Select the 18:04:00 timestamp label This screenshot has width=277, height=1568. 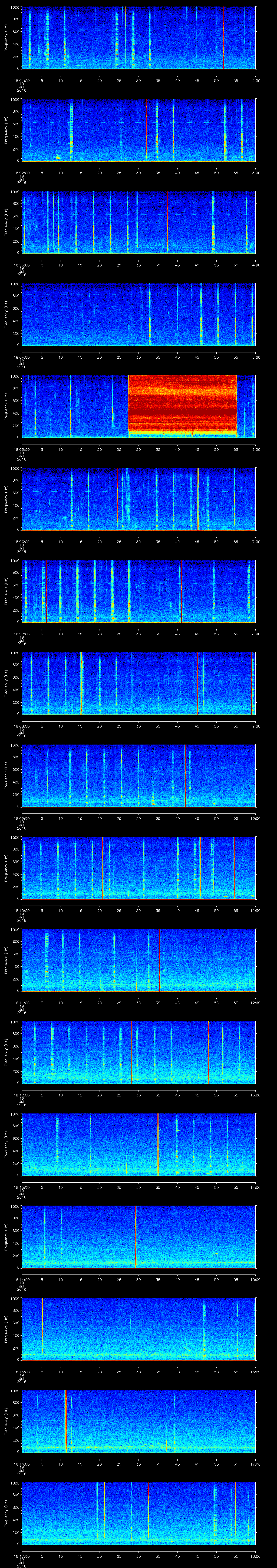pos(21,357)
